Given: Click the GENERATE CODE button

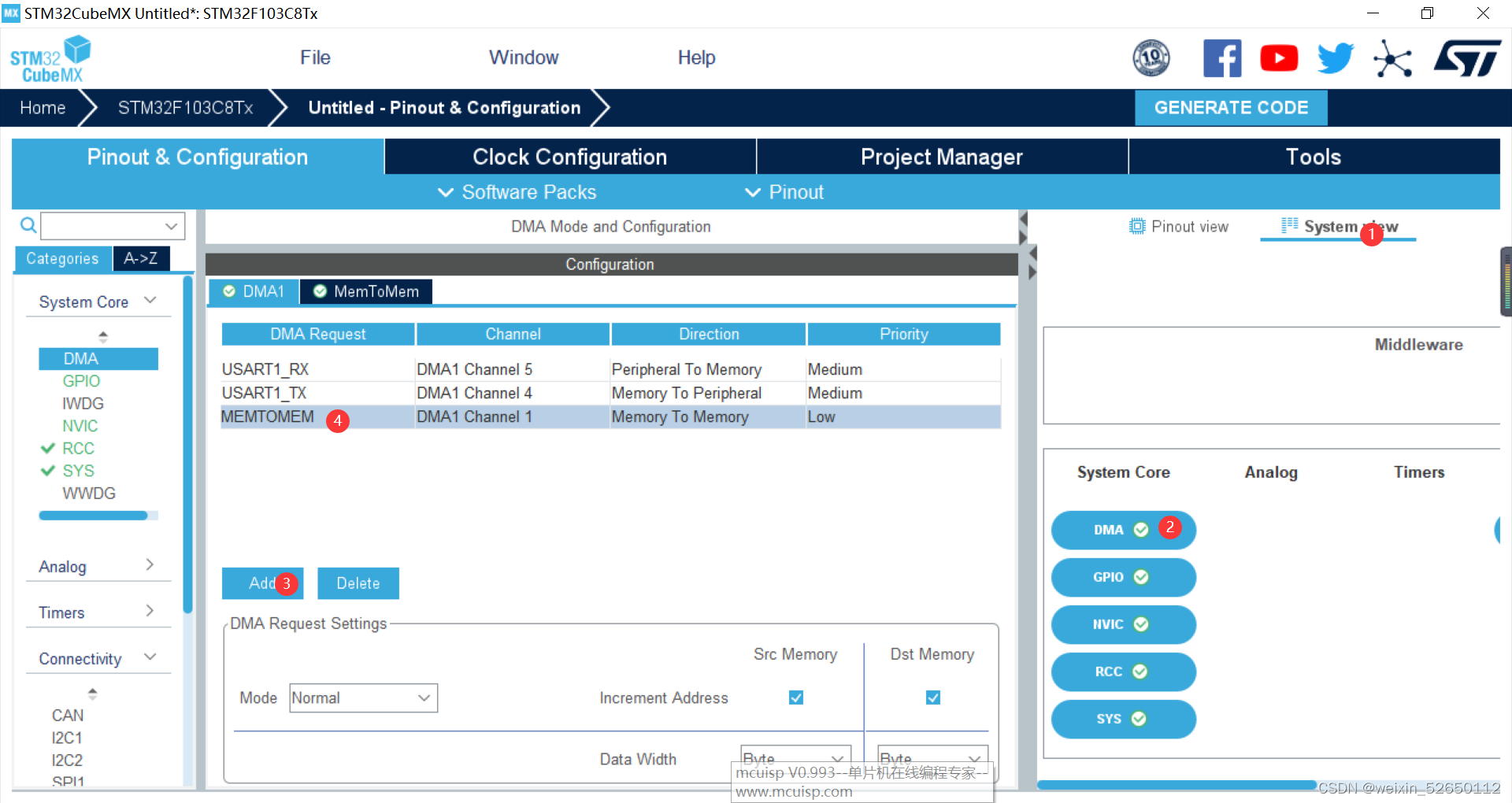Looking at the screenshot, I should tap(1231, 108).
